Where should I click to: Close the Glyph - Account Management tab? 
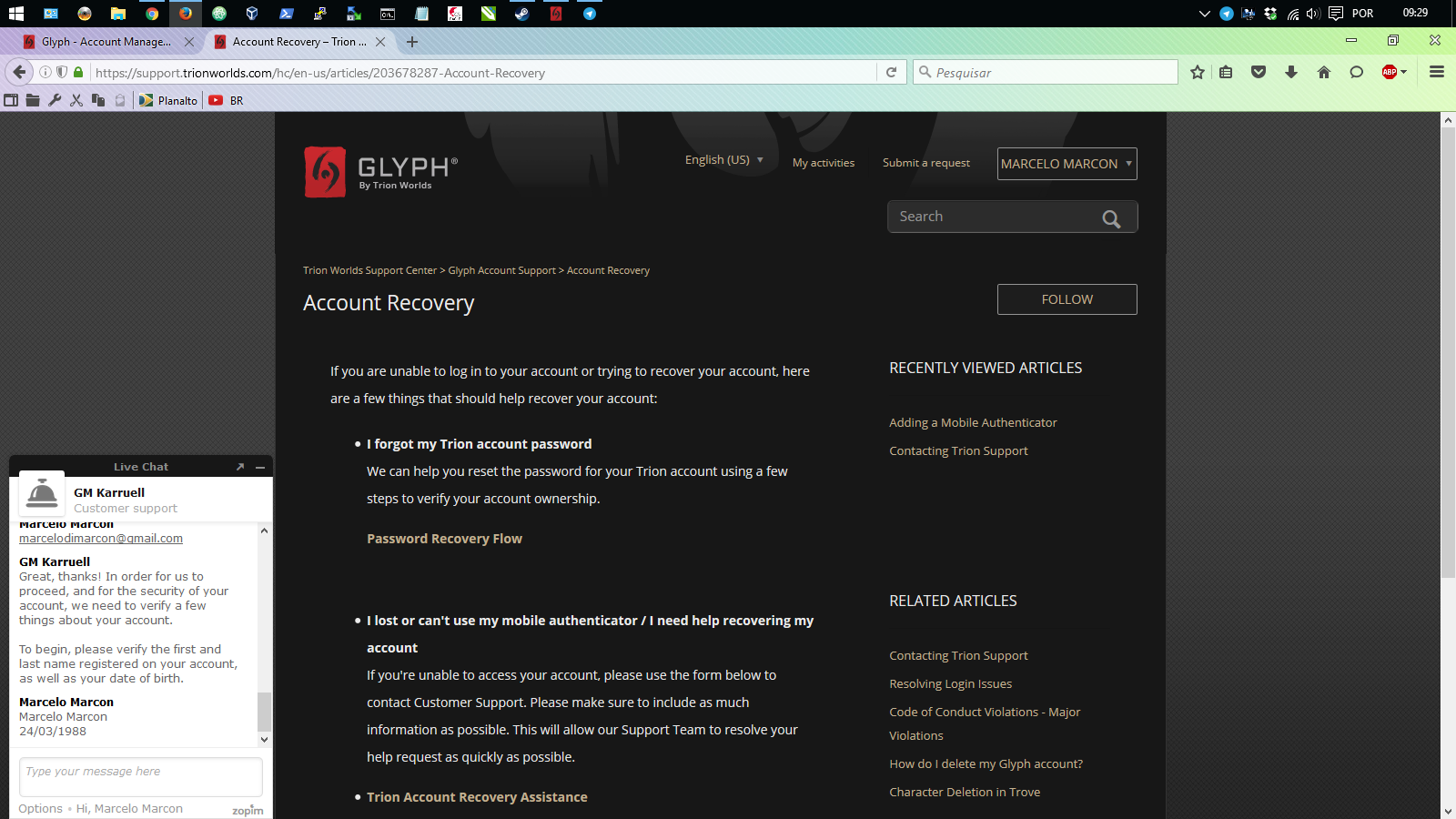pos(189,42)
